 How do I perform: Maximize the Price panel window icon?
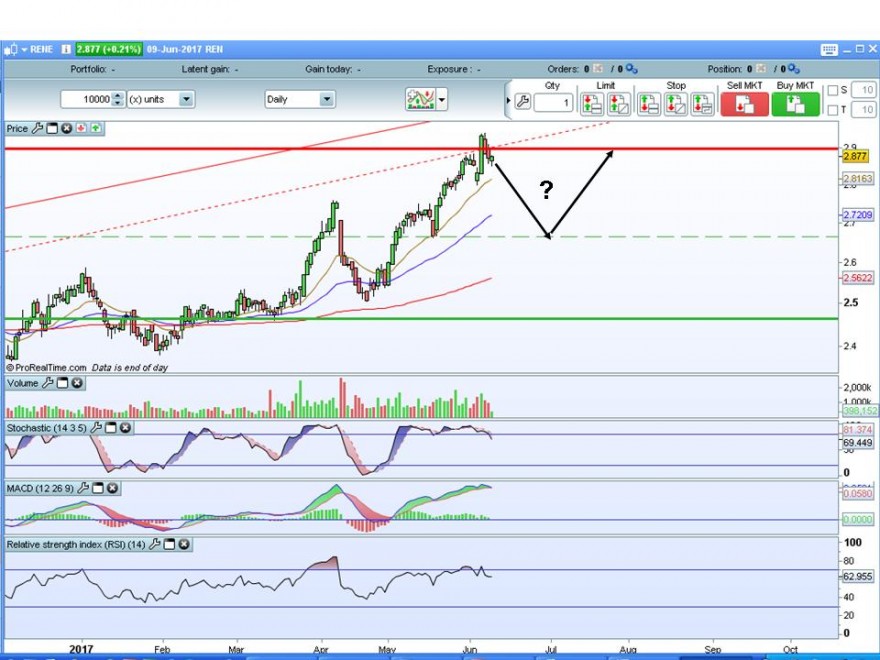coord(52,129)
